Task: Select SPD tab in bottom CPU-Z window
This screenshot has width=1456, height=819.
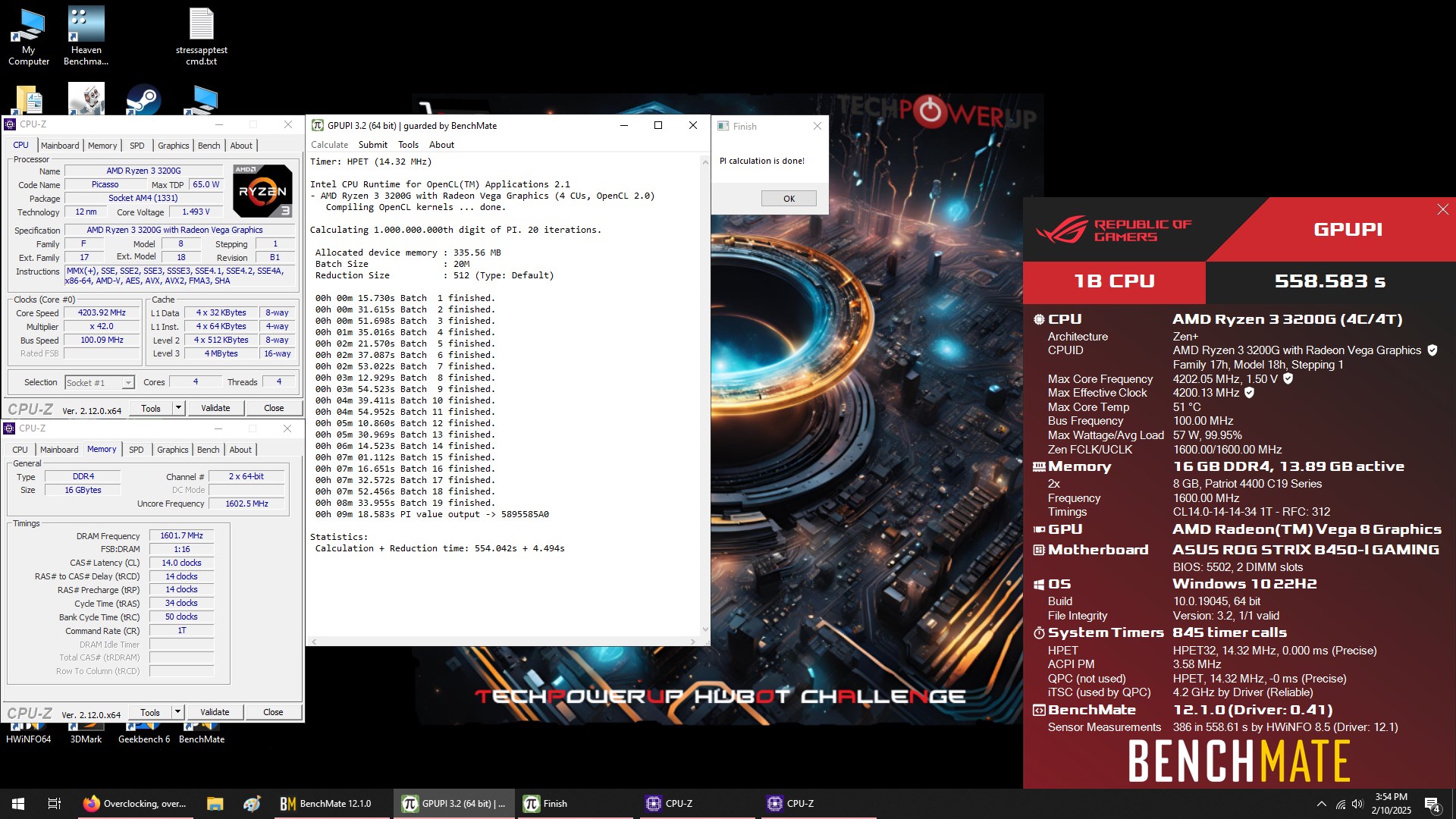Action: point(136,450)
